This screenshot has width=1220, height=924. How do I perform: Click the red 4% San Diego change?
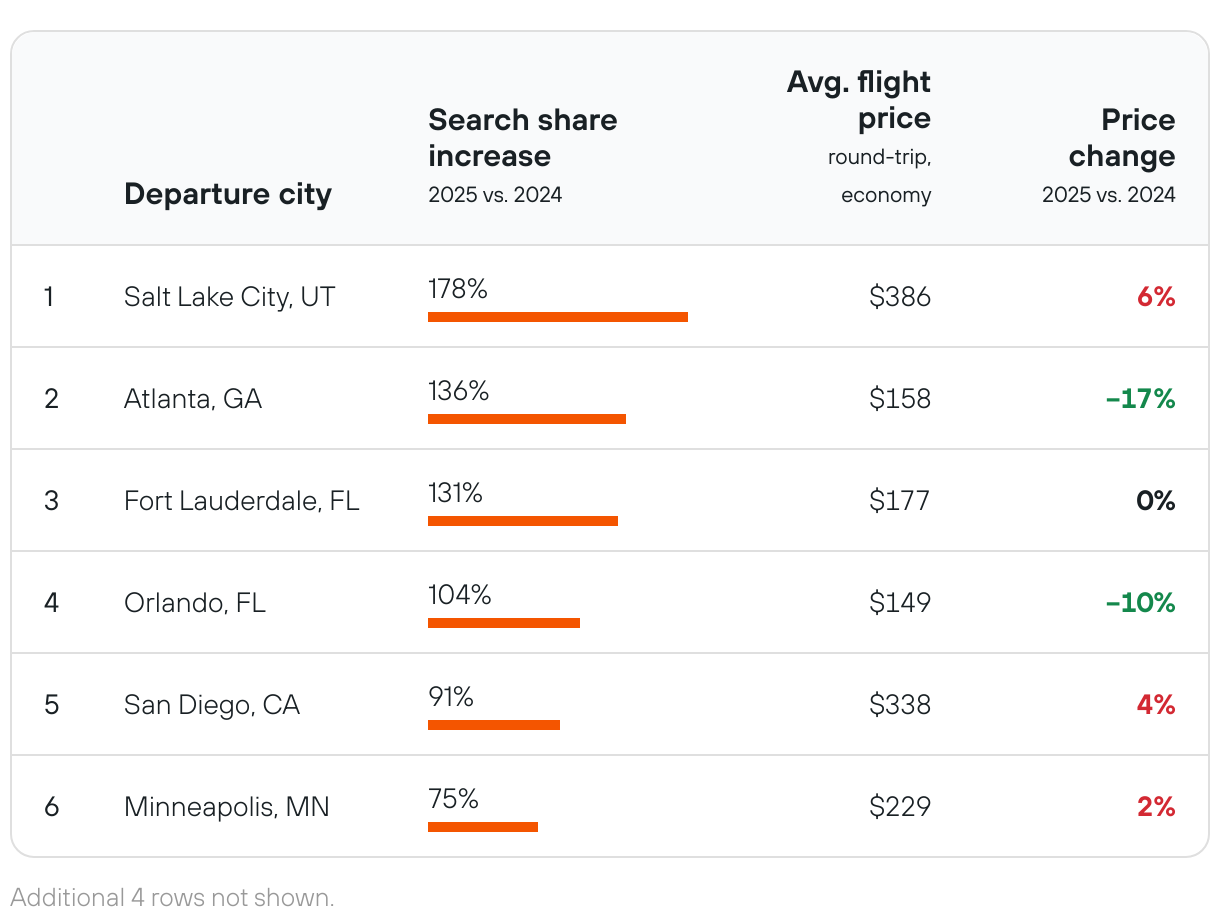point(1155,705)
